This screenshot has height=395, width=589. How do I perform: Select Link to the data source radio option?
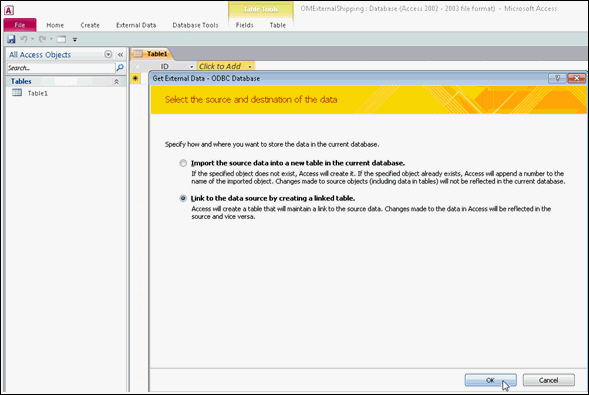coord(183,198)
